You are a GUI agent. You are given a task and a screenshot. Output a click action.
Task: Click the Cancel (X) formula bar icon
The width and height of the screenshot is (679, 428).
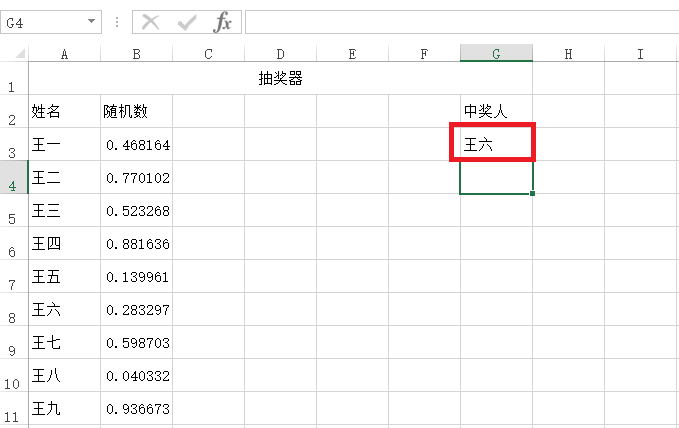pos(151,22)
